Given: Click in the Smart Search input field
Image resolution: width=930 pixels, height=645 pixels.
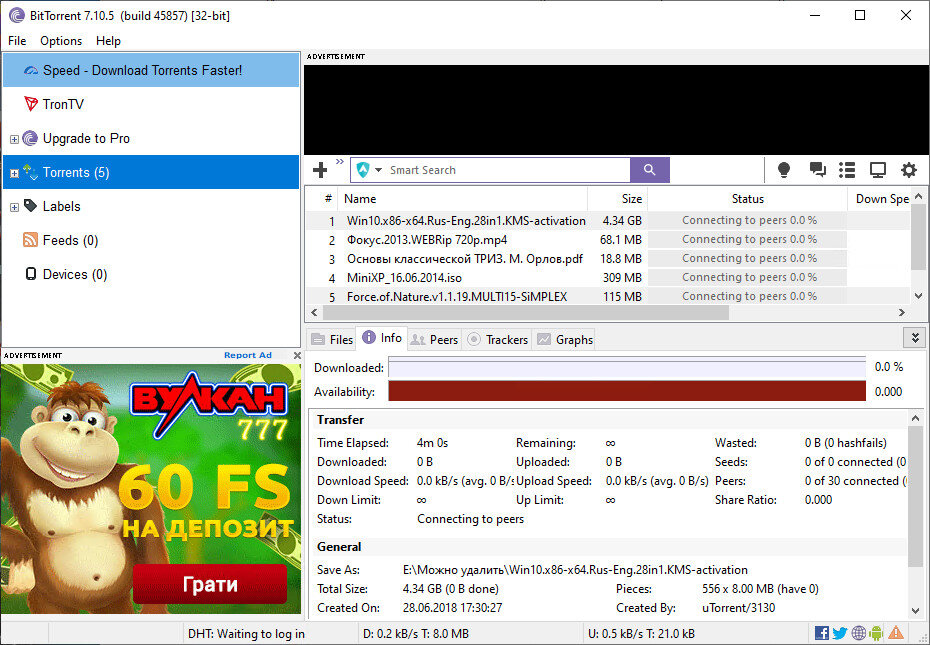Looking at the screenshot, I should [x=507, y=170].
